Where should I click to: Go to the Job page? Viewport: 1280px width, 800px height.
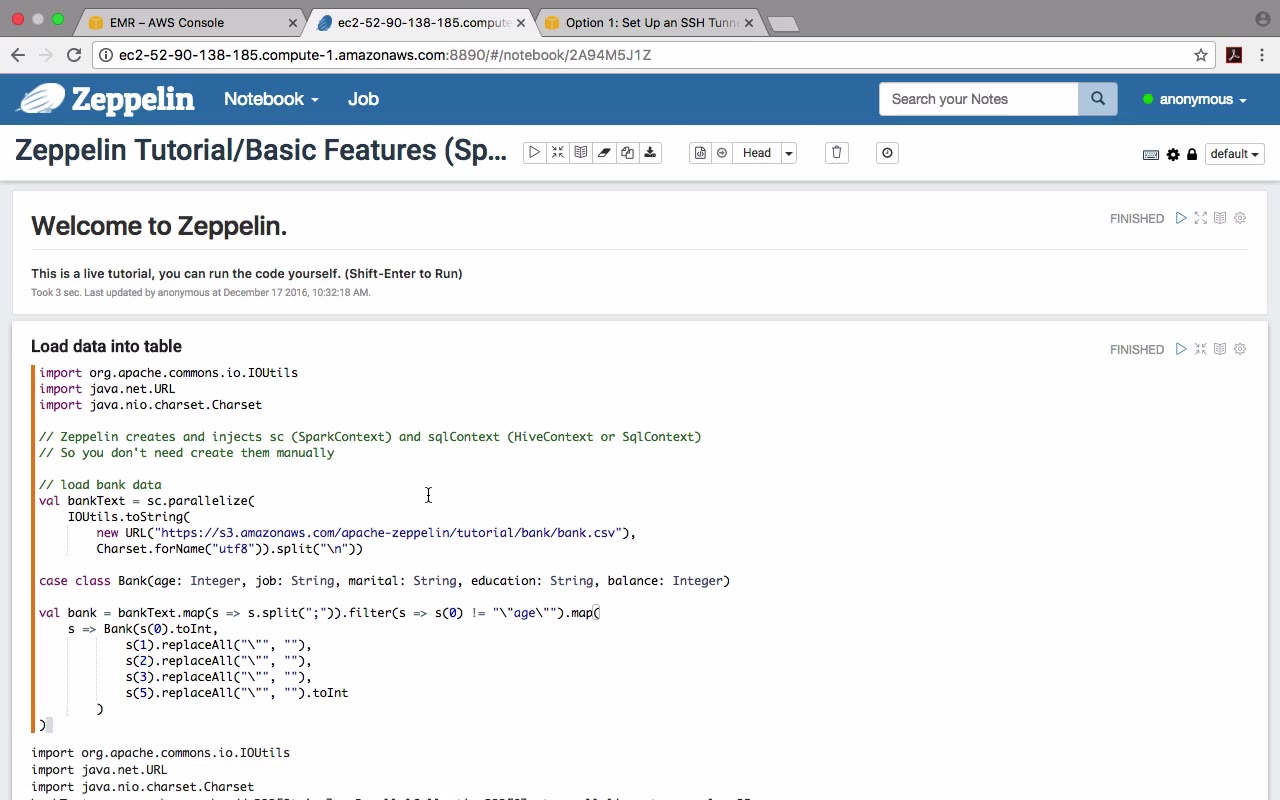pos(363,99)
